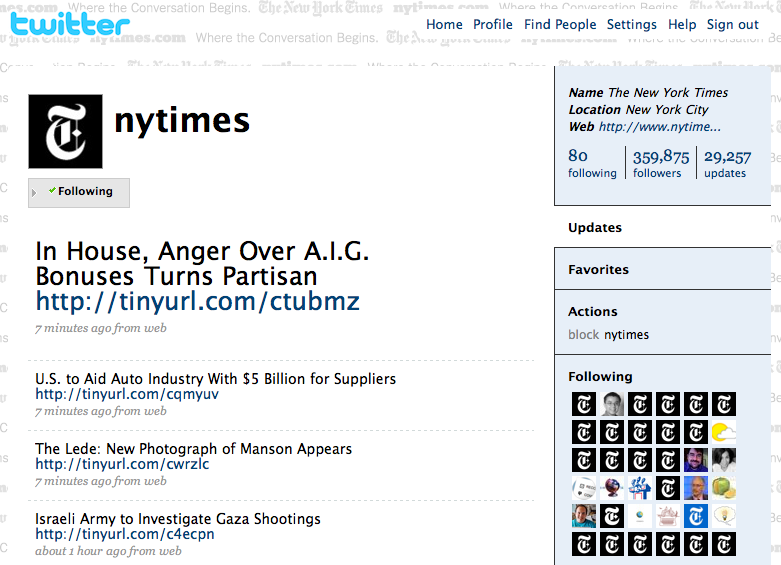
Task: View the 29,257 updates count
Action: (727, 163)
